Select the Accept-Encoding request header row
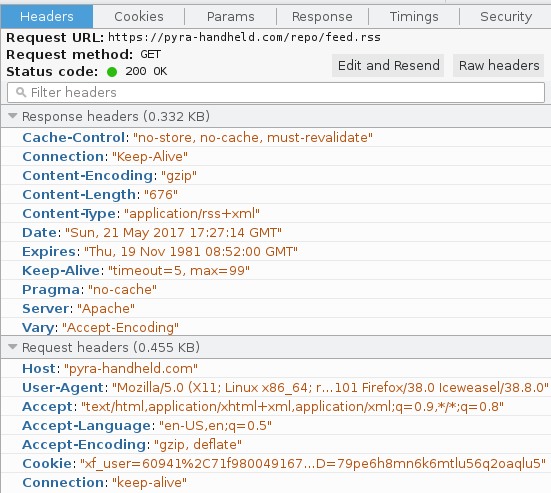This screenshot has width=551, height=493. click(276, 445)
